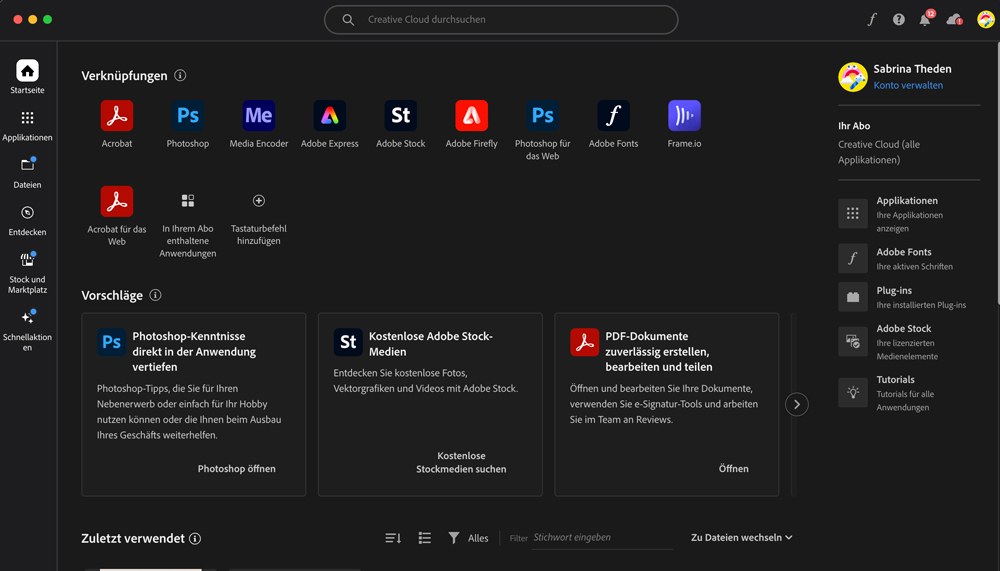
Task: Open the notifications bell icon
Action: coord(925,20)
